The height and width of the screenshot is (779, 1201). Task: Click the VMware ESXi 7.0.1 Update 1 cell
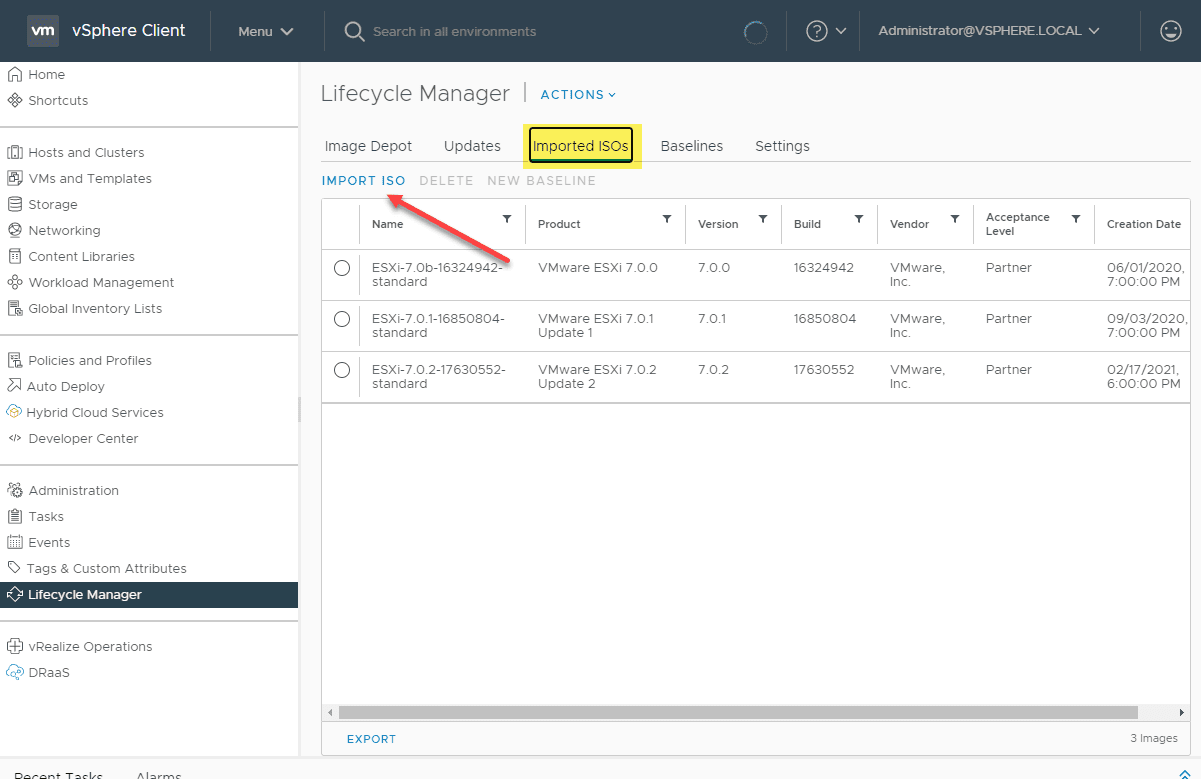coord(596,326)
